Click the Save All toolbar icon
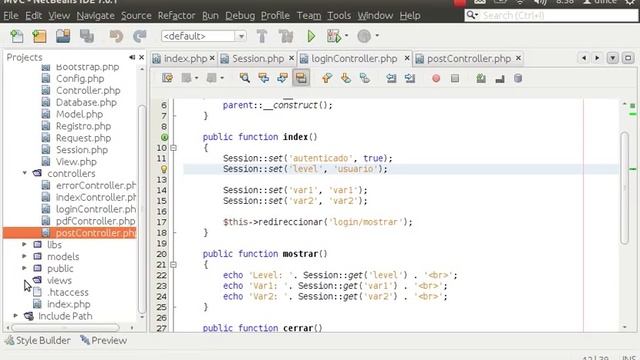Screen dimensions: 640x360 tap(87, 36)
